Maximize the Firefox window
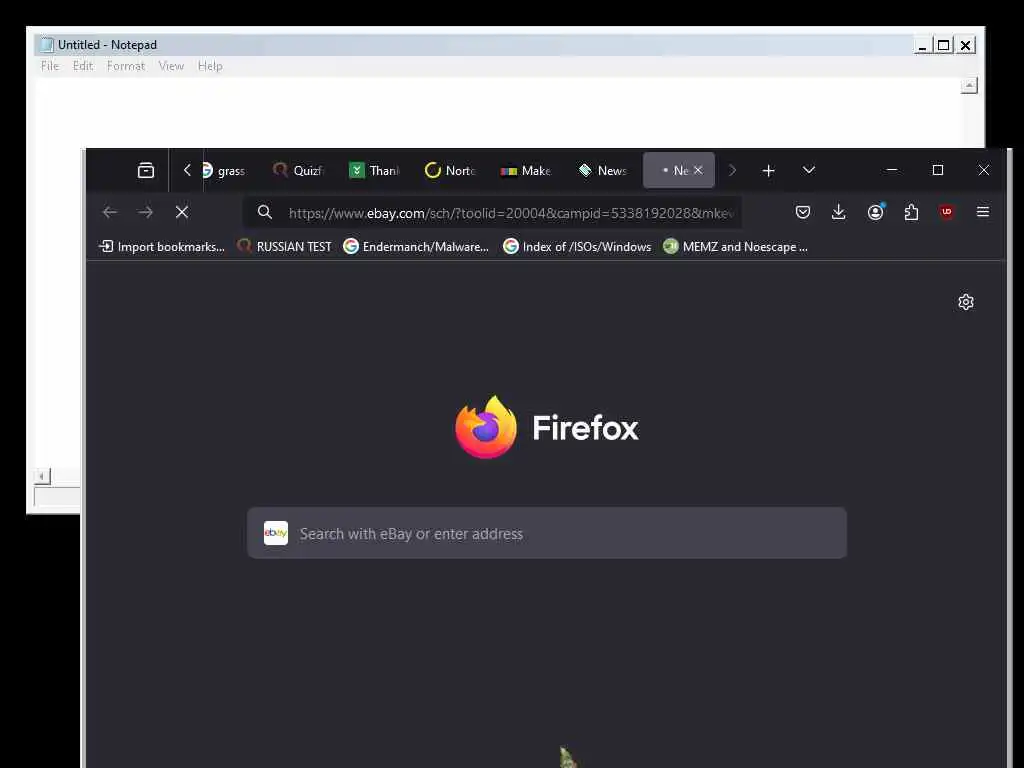 click(x=938, y=170)
